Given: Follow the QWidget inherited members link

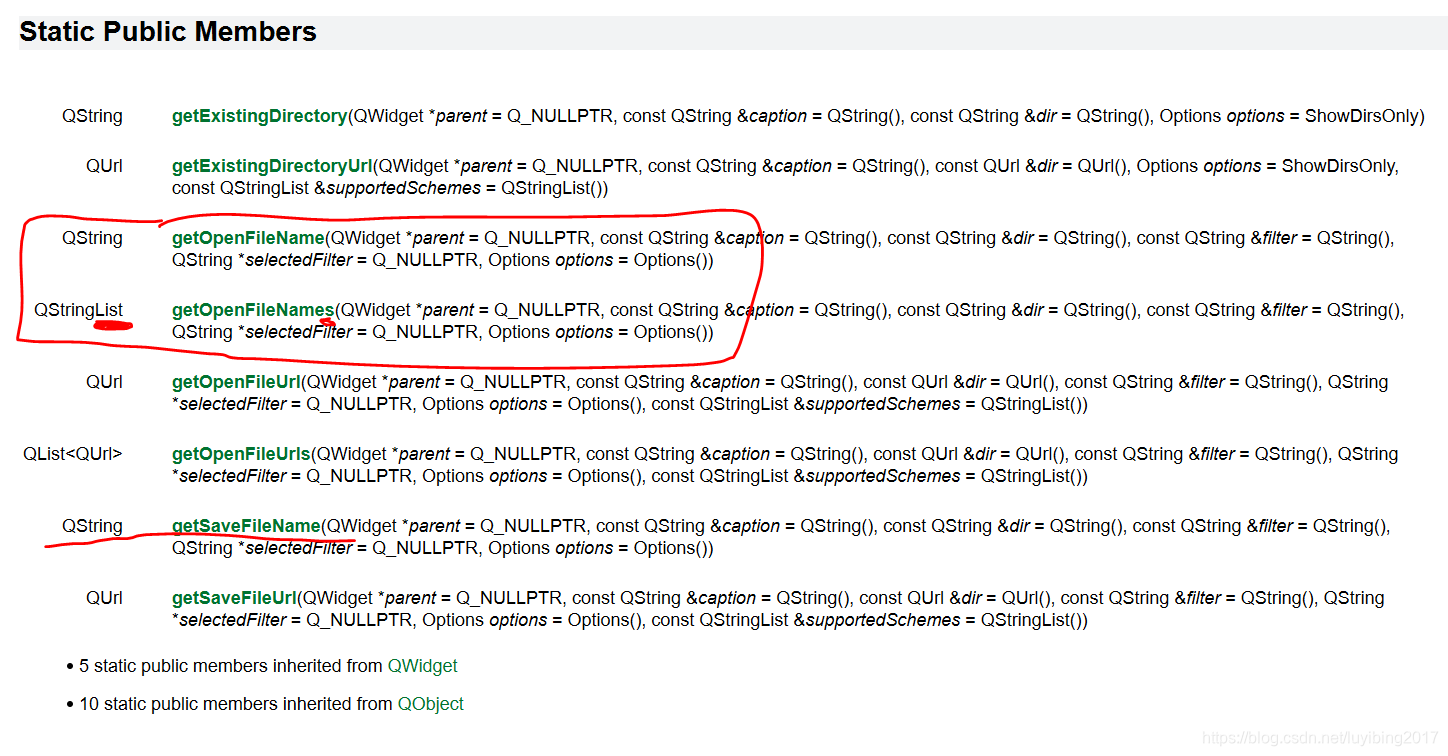Looking at the screenshot, I should 422,666.
